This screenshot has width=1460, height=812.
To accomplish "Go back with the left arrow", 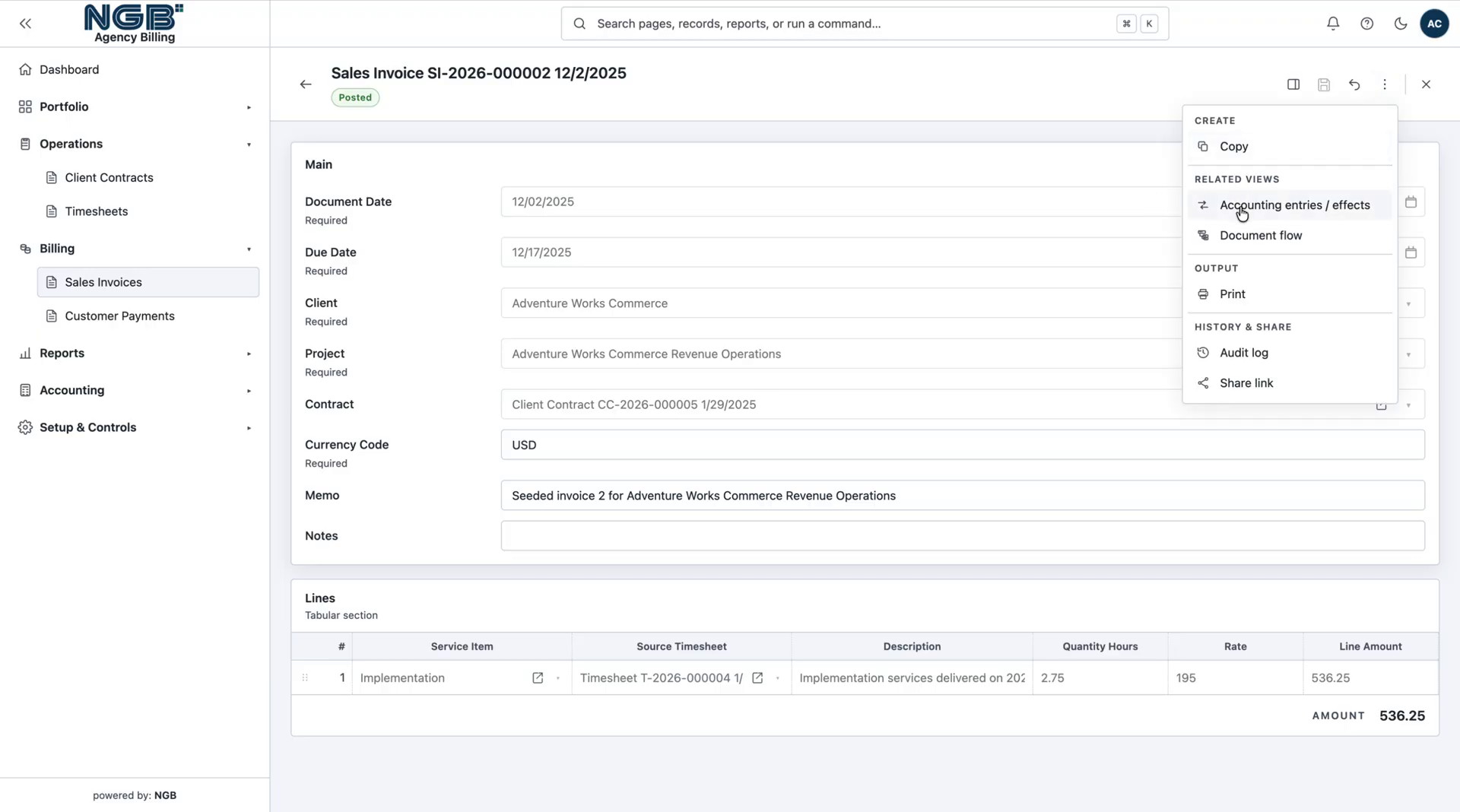I will [306, 84].
